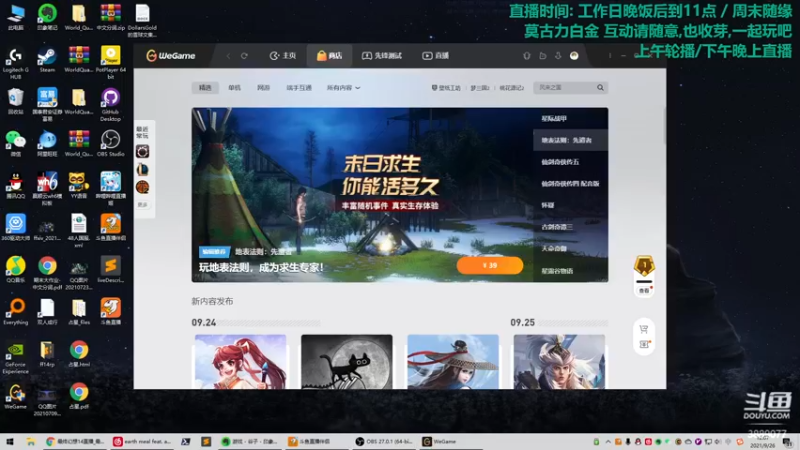Click 更多 under recently played
This screenshot has height=450, width=800.
[x=142, y=205]
